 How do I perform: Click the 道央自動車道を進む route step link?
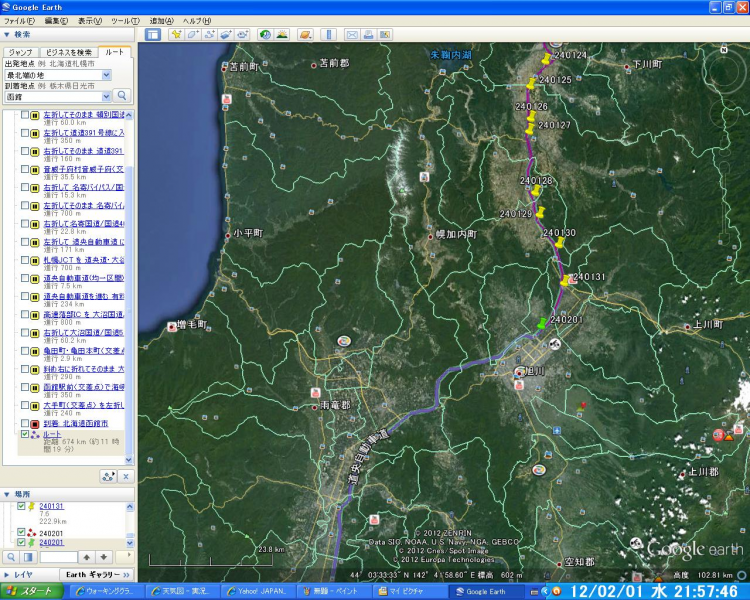tap(84, 296)
